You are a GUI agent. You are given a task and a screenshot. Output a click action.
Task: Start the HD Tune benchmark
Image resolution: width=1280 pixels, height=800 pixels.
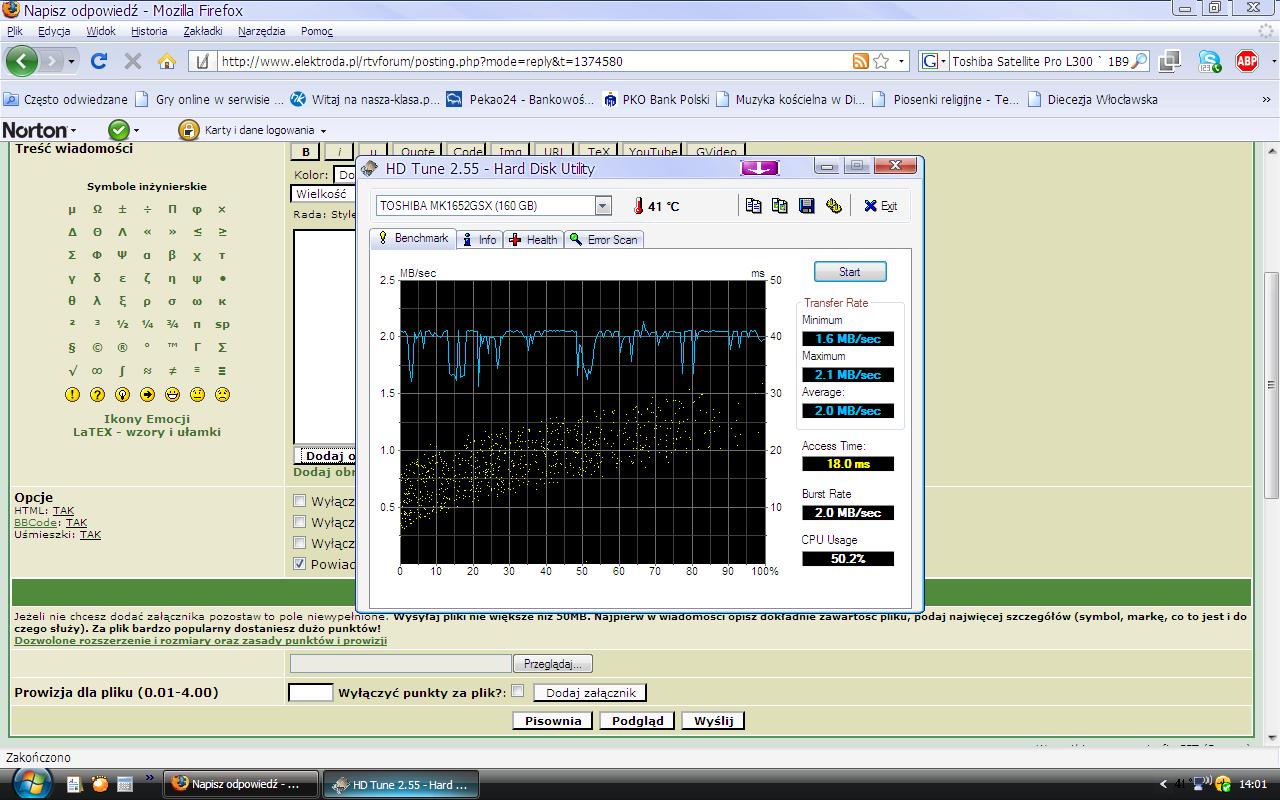[x=850, y=272]
